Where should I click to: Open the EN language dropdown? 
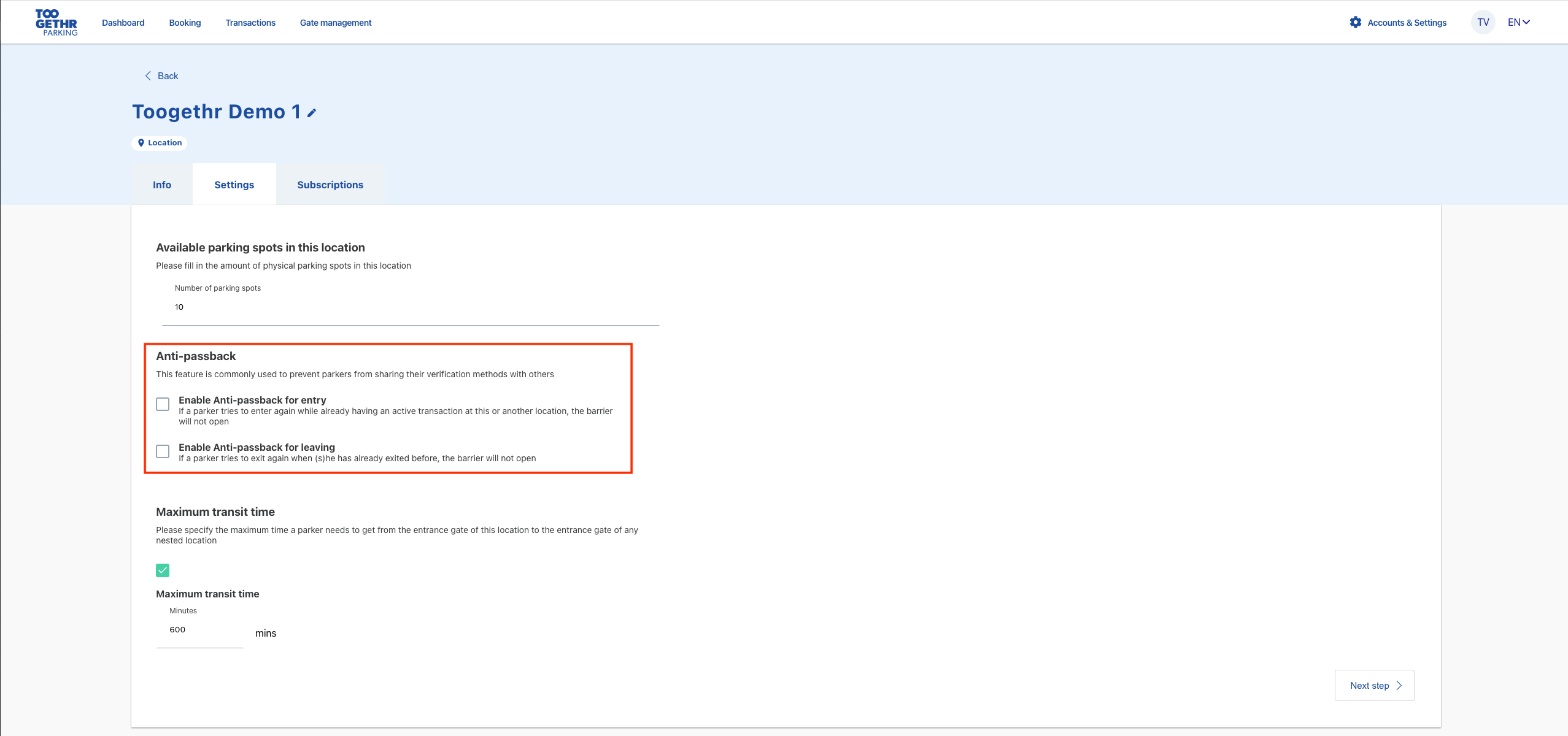coord(1518,23)
